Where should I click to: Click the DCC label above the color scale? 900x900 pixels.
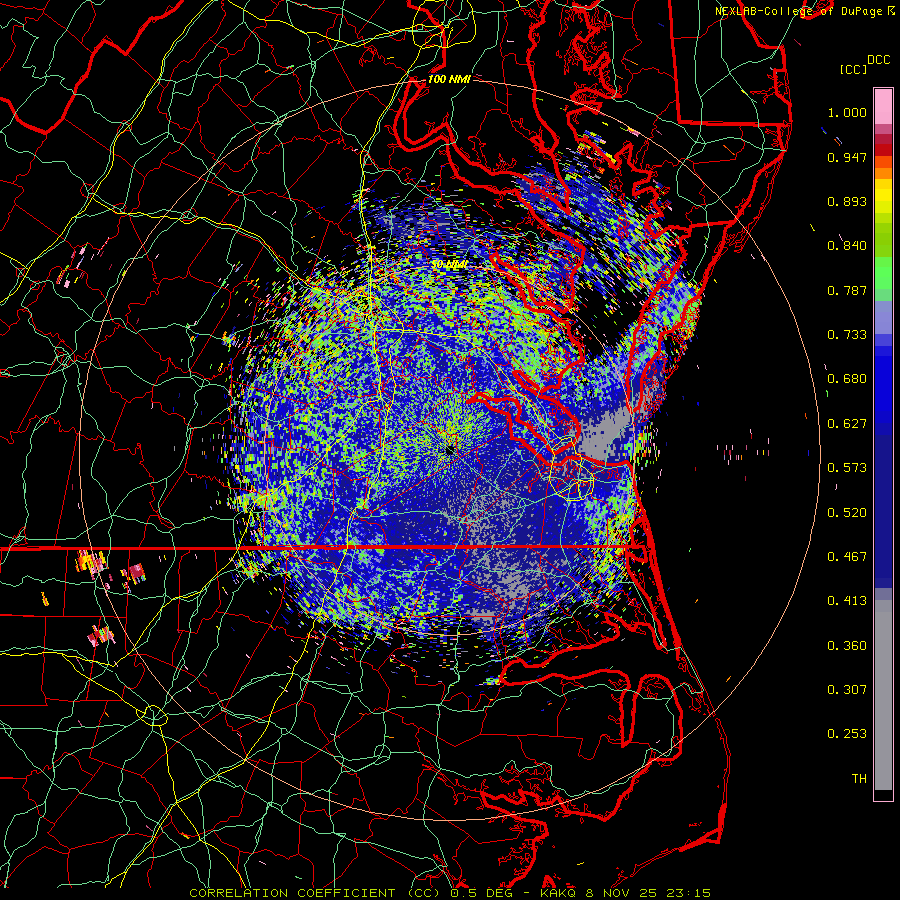[878, 60]
